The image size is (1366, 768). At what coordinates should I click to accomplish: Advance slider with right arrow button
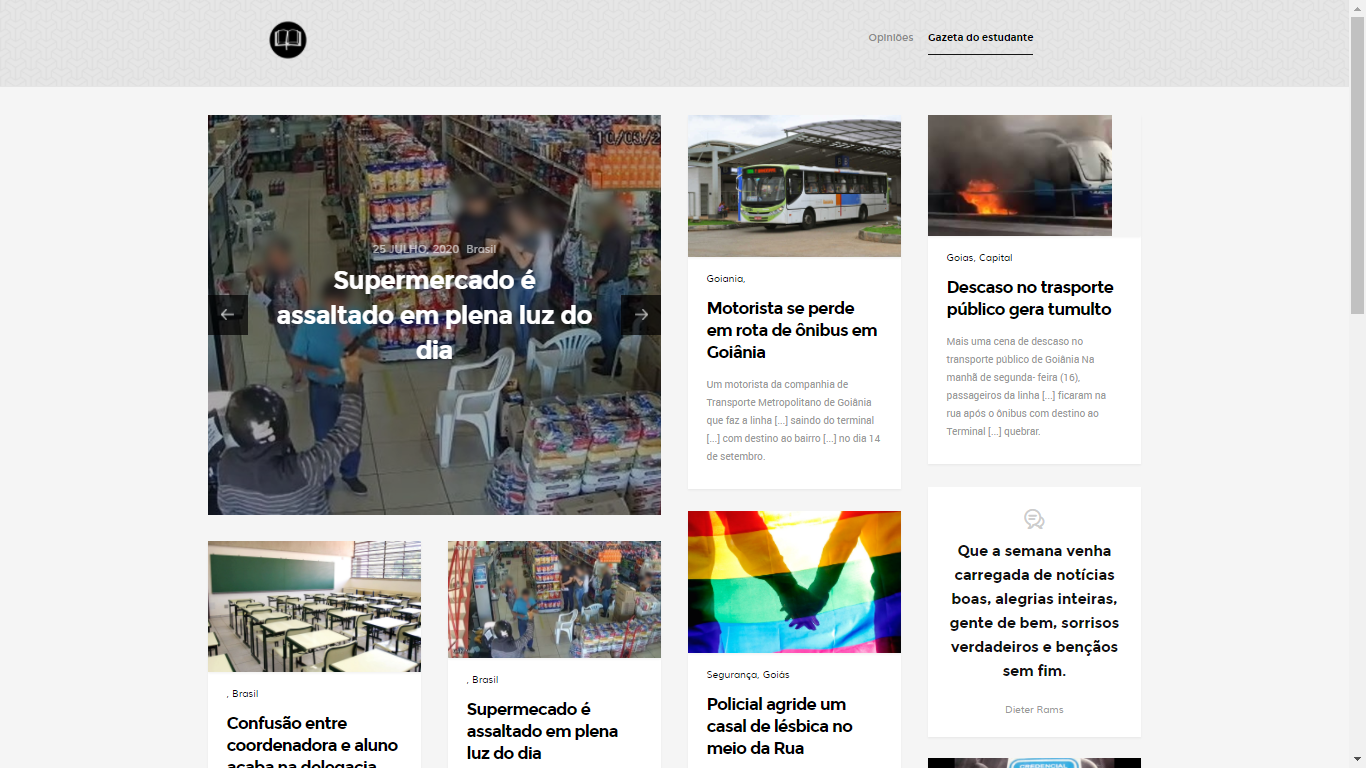641,315
